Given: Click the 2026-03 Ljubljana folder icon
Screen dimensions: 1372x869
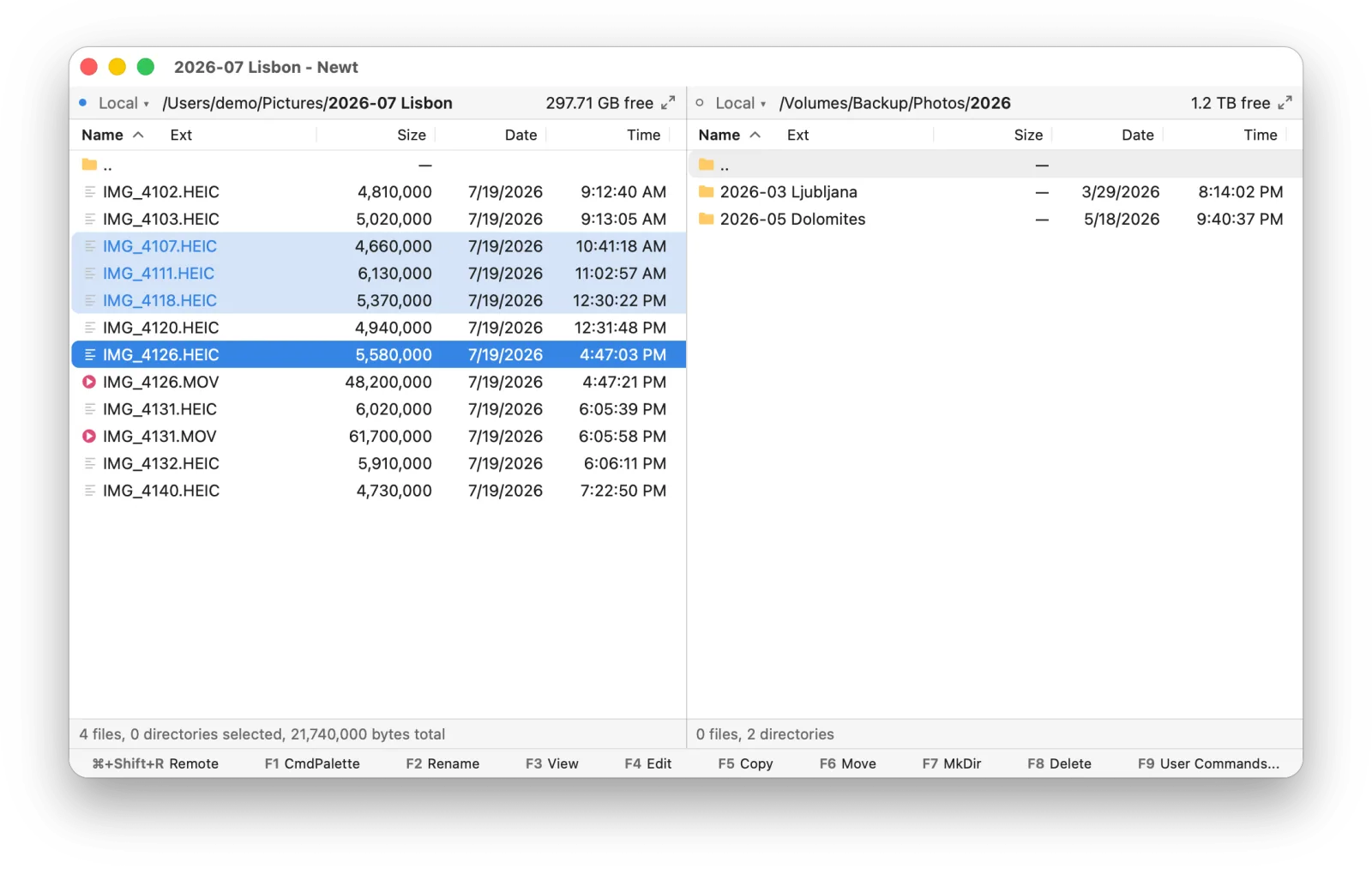Looking at the screenshot, I should coord(706,192).
